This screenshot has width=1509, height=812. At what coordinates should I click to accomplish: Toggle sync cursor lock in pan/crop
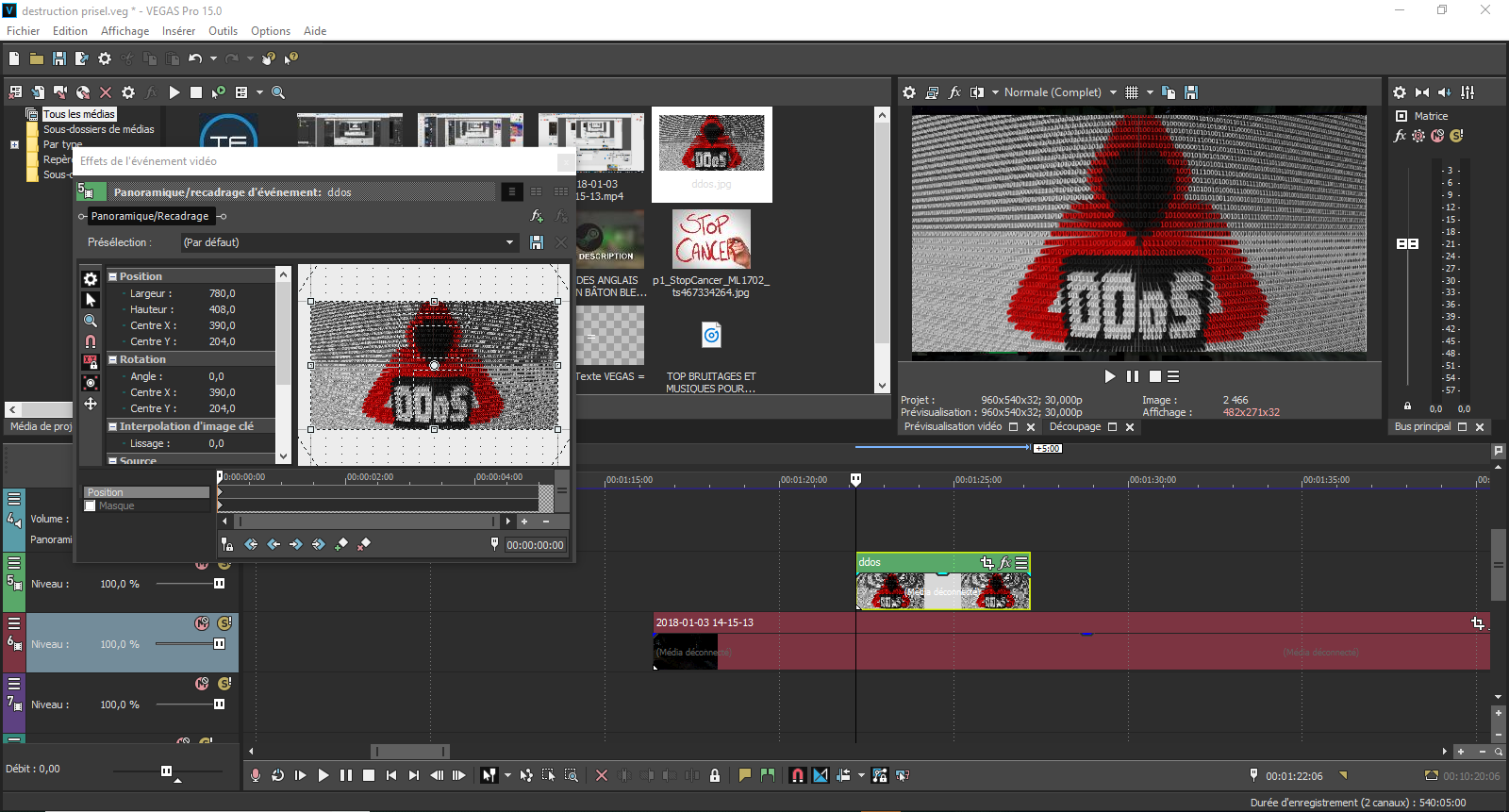[x=227, y=544]
